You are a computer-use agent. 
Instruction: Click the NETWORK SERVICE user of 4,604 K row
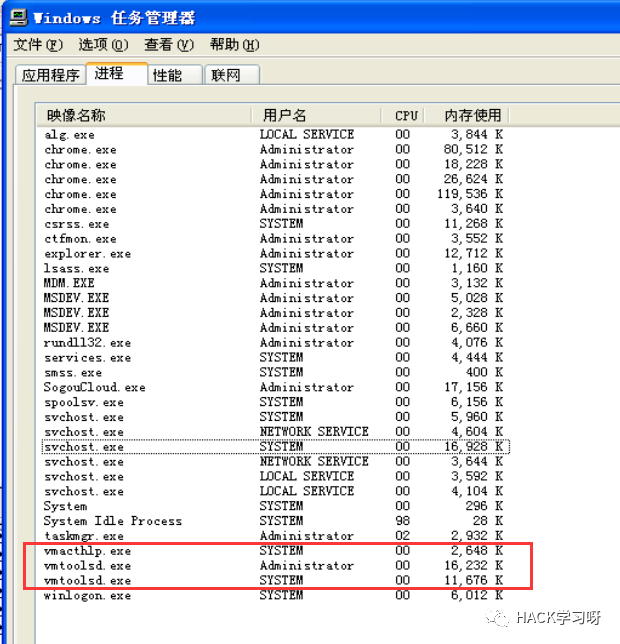314,431
